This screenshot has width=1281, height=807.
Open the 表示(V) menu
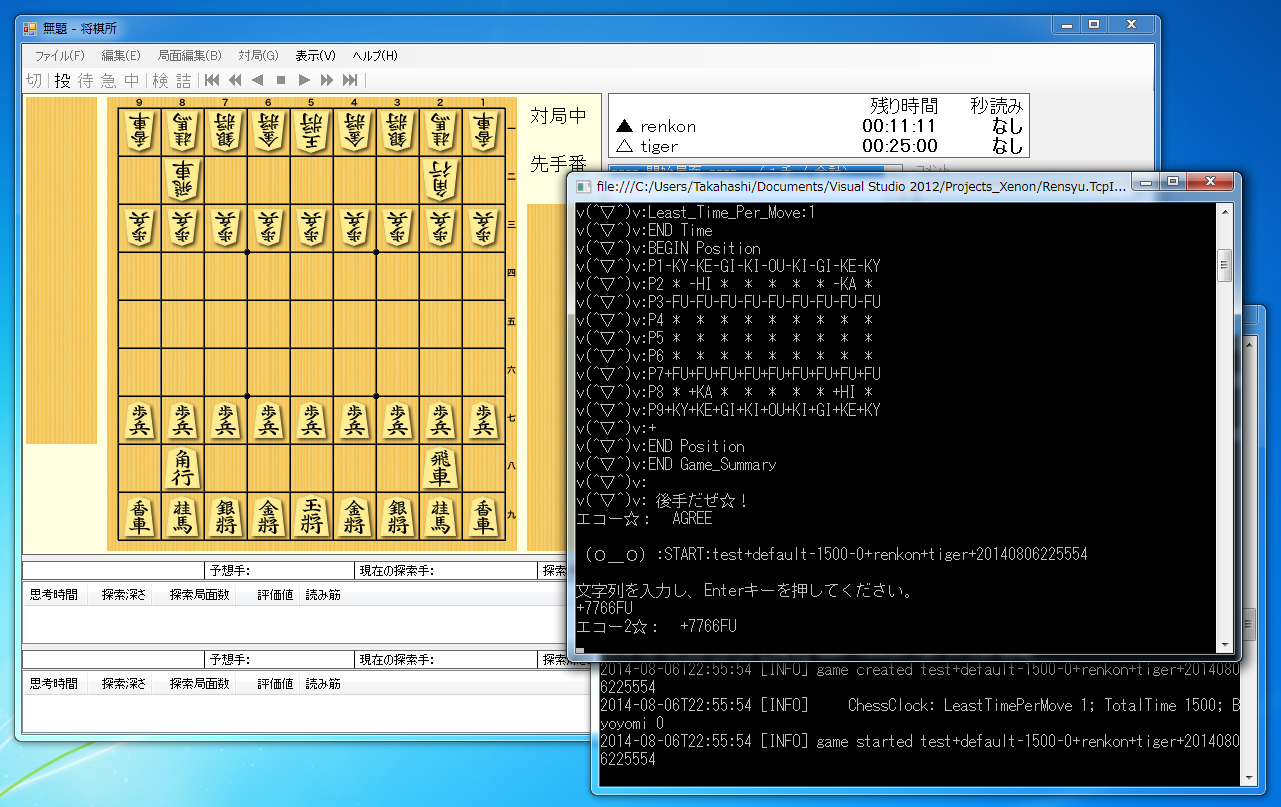click(316, 56)
